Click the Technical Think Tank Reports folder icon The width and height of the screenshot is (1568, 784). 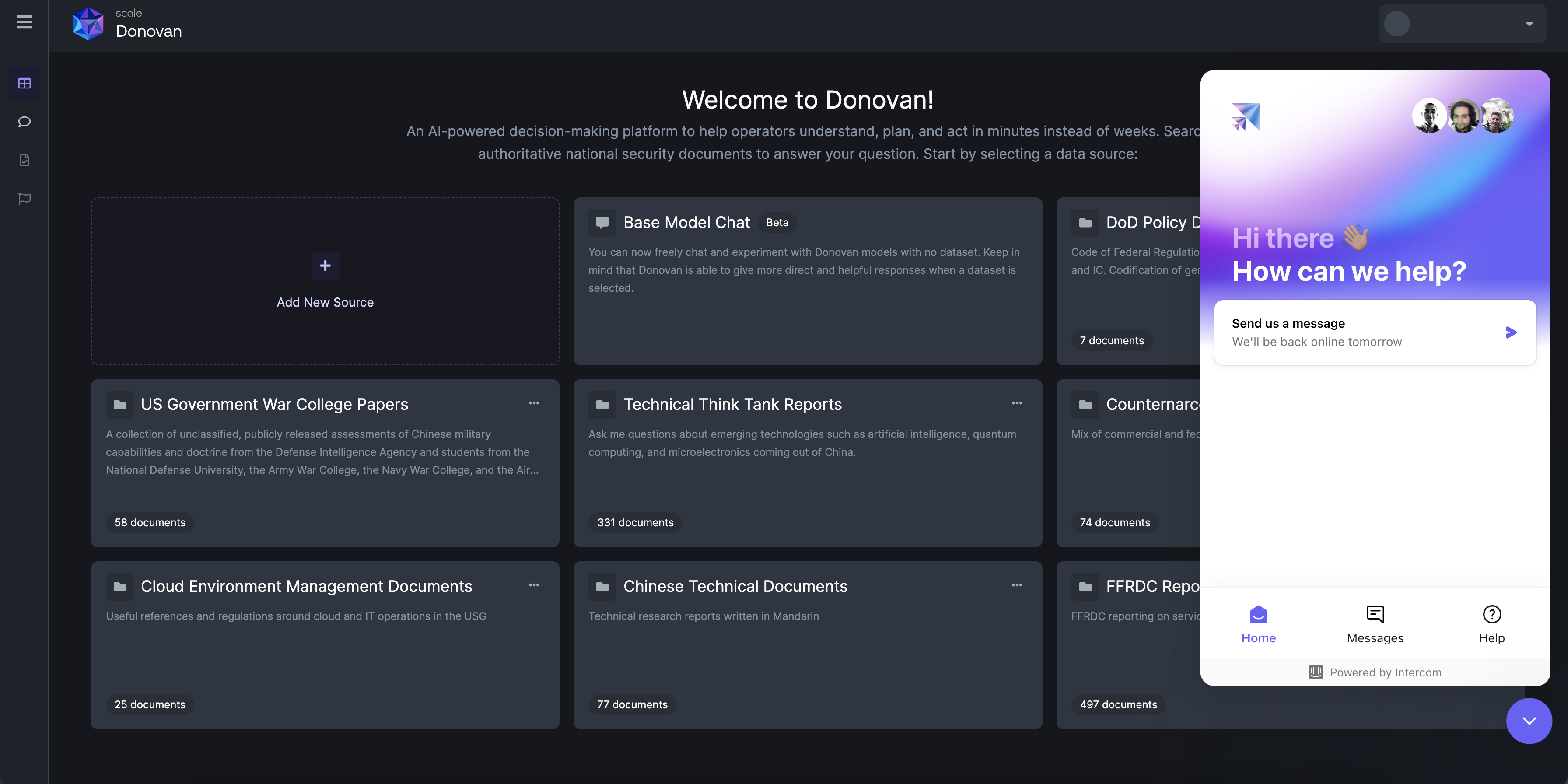click(602, 404)
